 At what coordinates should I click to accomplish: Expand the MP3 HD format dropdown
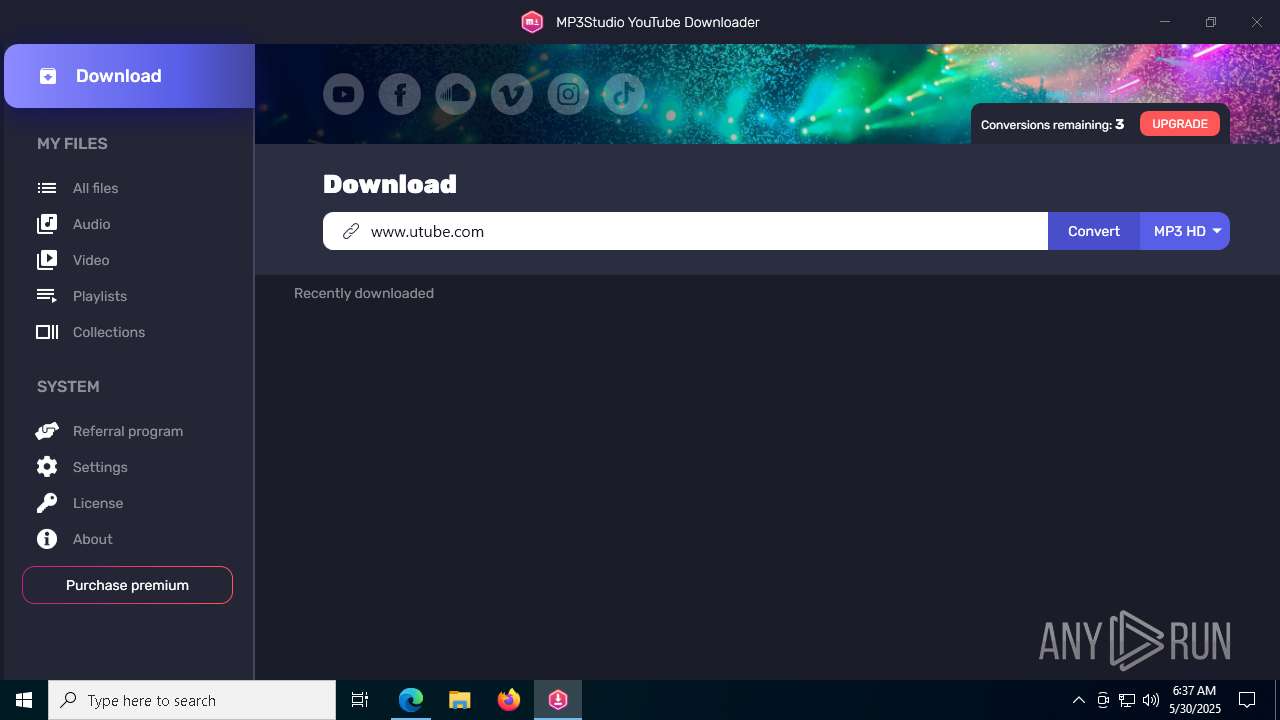tap(1185, 231)
